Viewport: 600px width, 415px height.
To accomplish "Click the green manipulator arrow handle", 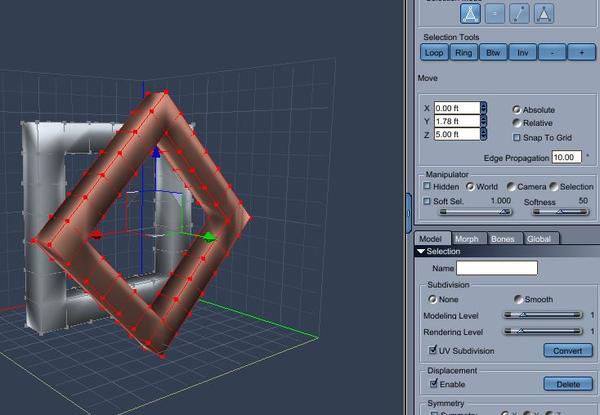I will (x=209, y=238).
